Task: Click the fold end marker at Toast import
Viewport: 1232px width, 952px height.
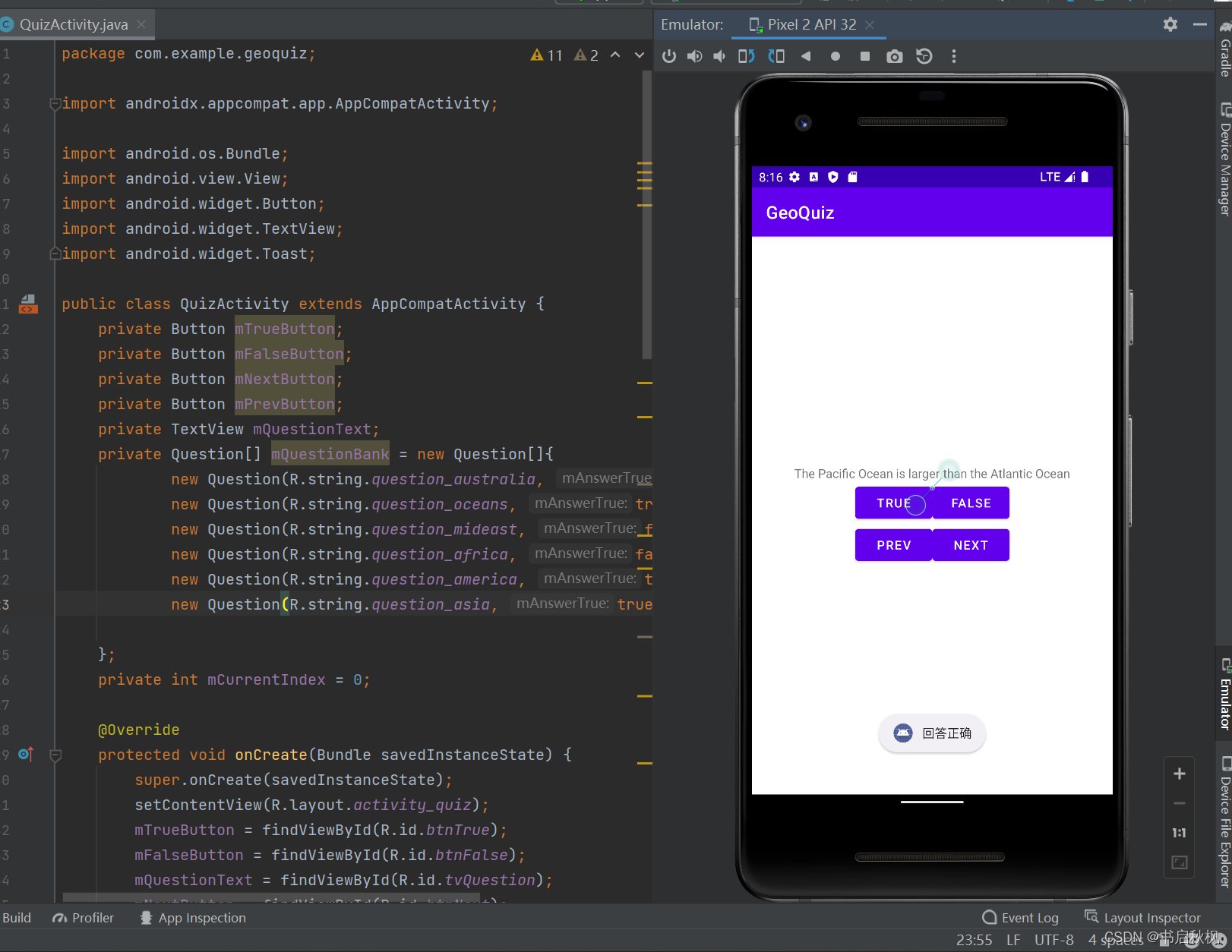Action: tap(55, 254)
